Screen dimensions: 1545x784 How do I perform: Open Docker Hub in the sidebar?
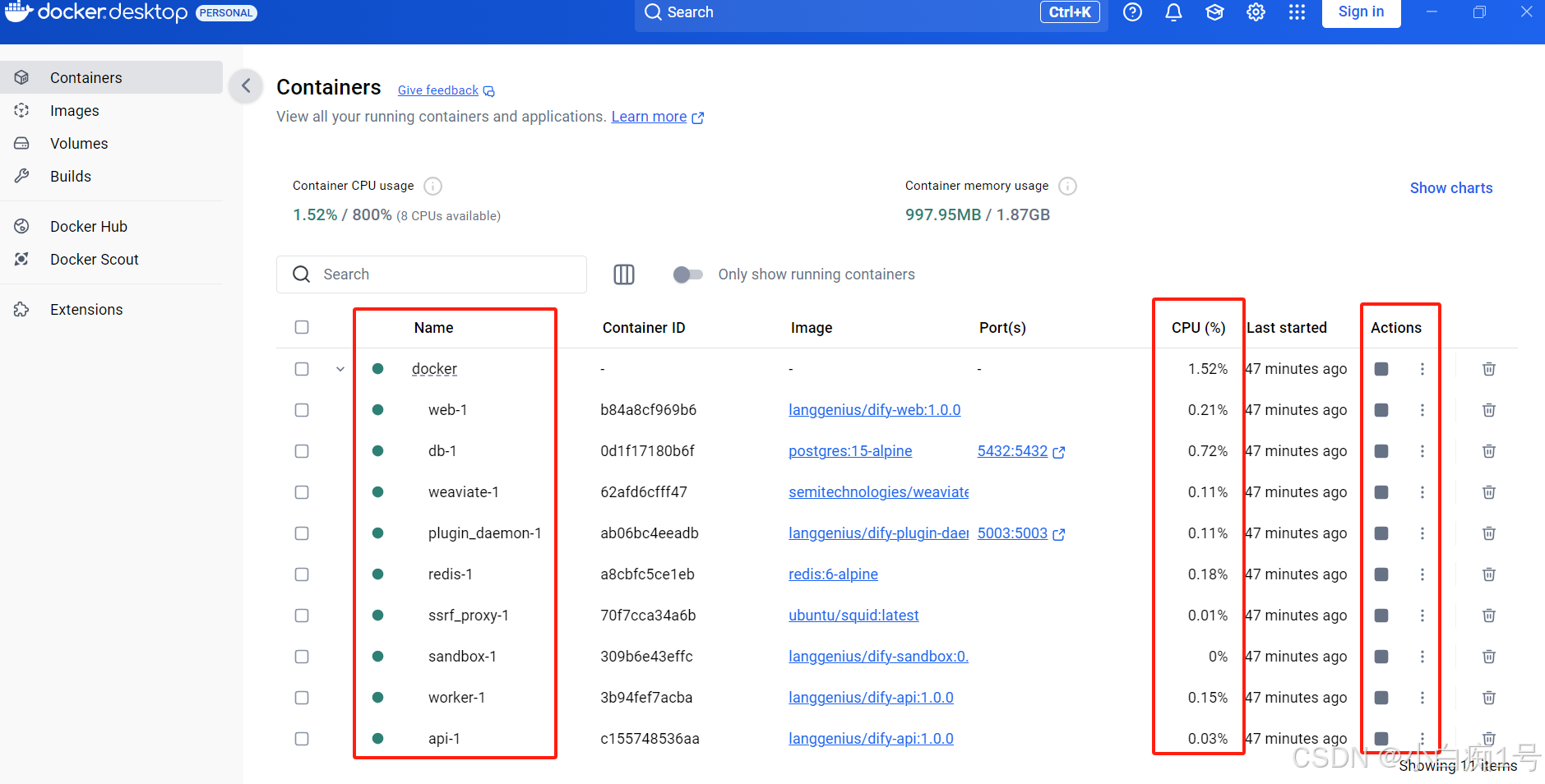tap(111, 226)
